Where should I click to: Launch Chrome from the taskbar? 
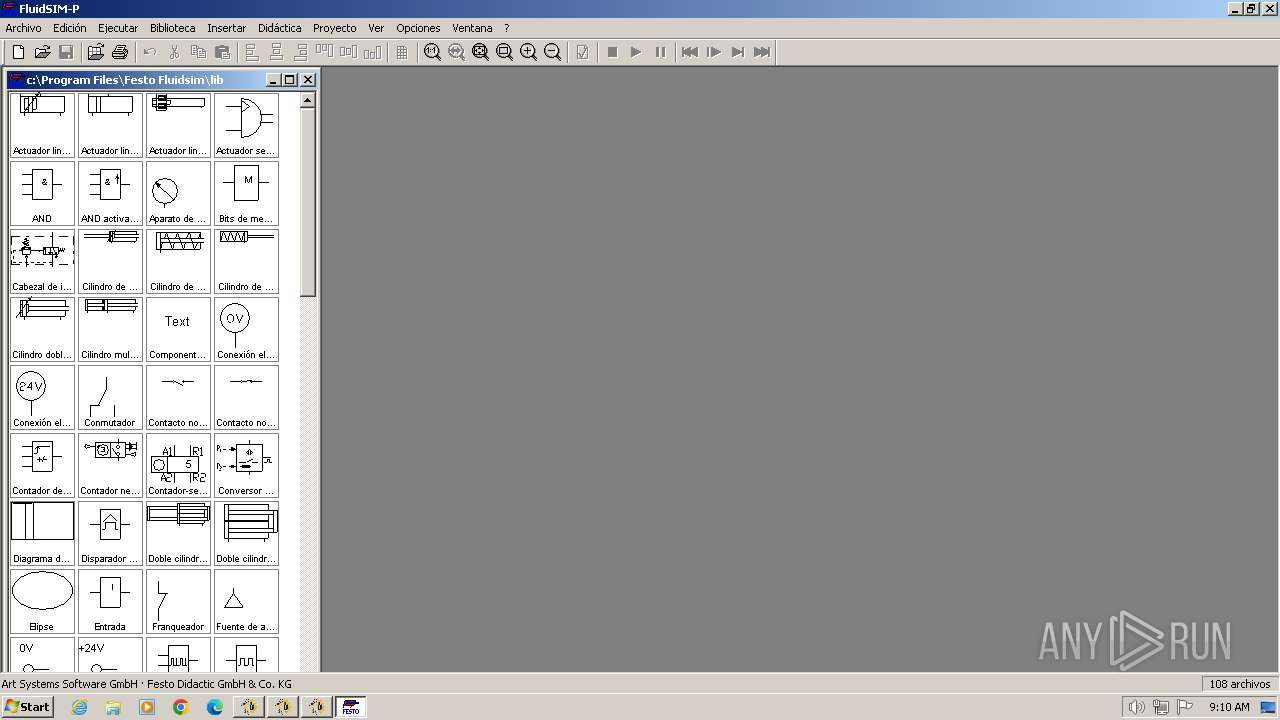pos(181,707)
